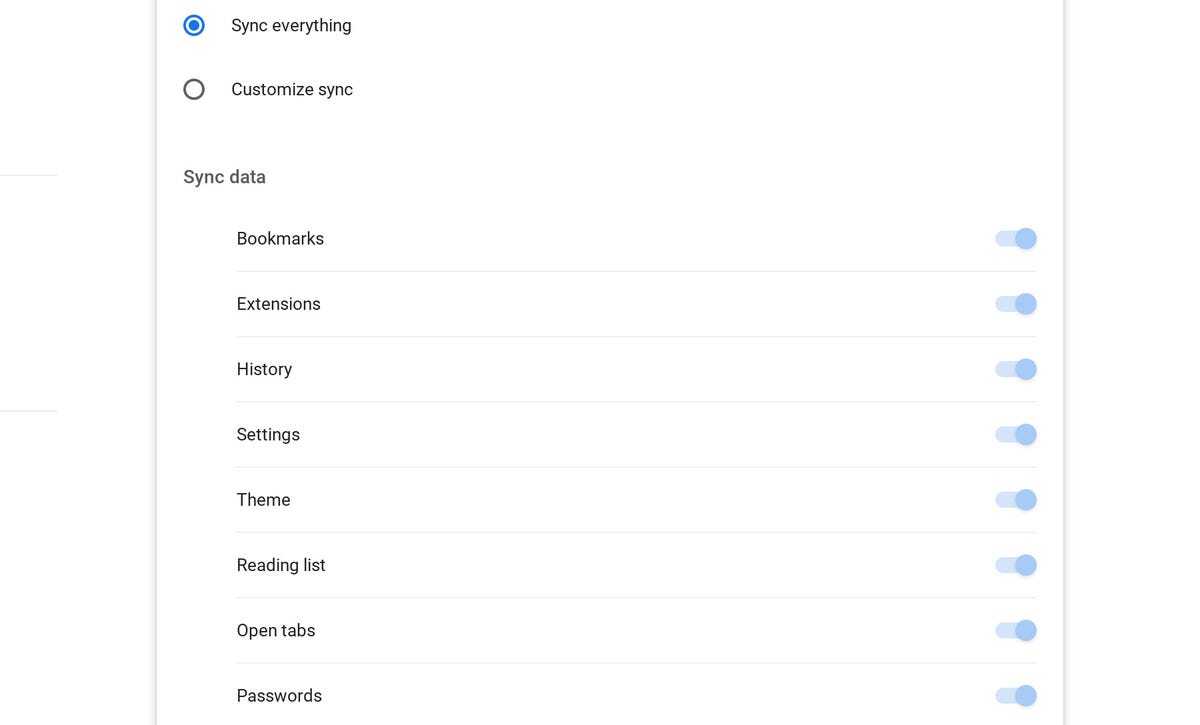Click the "Open tabs" row label text
This screenshot has width=1200, height=725.
coord(276,631)
